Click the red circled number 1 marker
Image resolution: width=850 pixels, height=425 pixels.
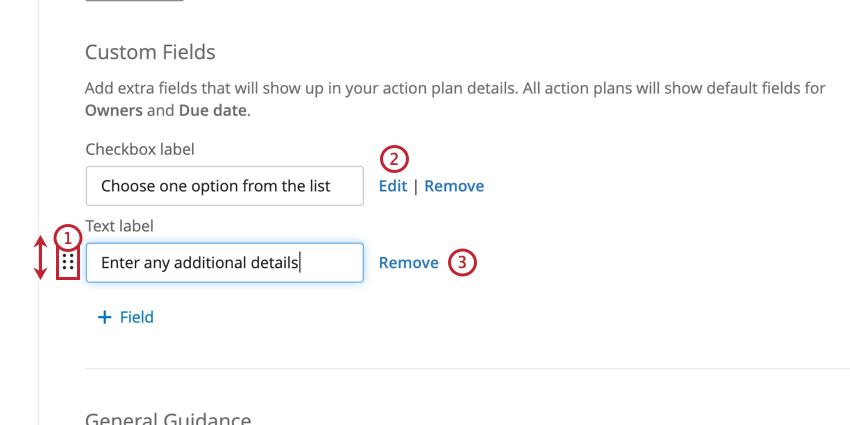pyautogui.click(x=67, y=238)
